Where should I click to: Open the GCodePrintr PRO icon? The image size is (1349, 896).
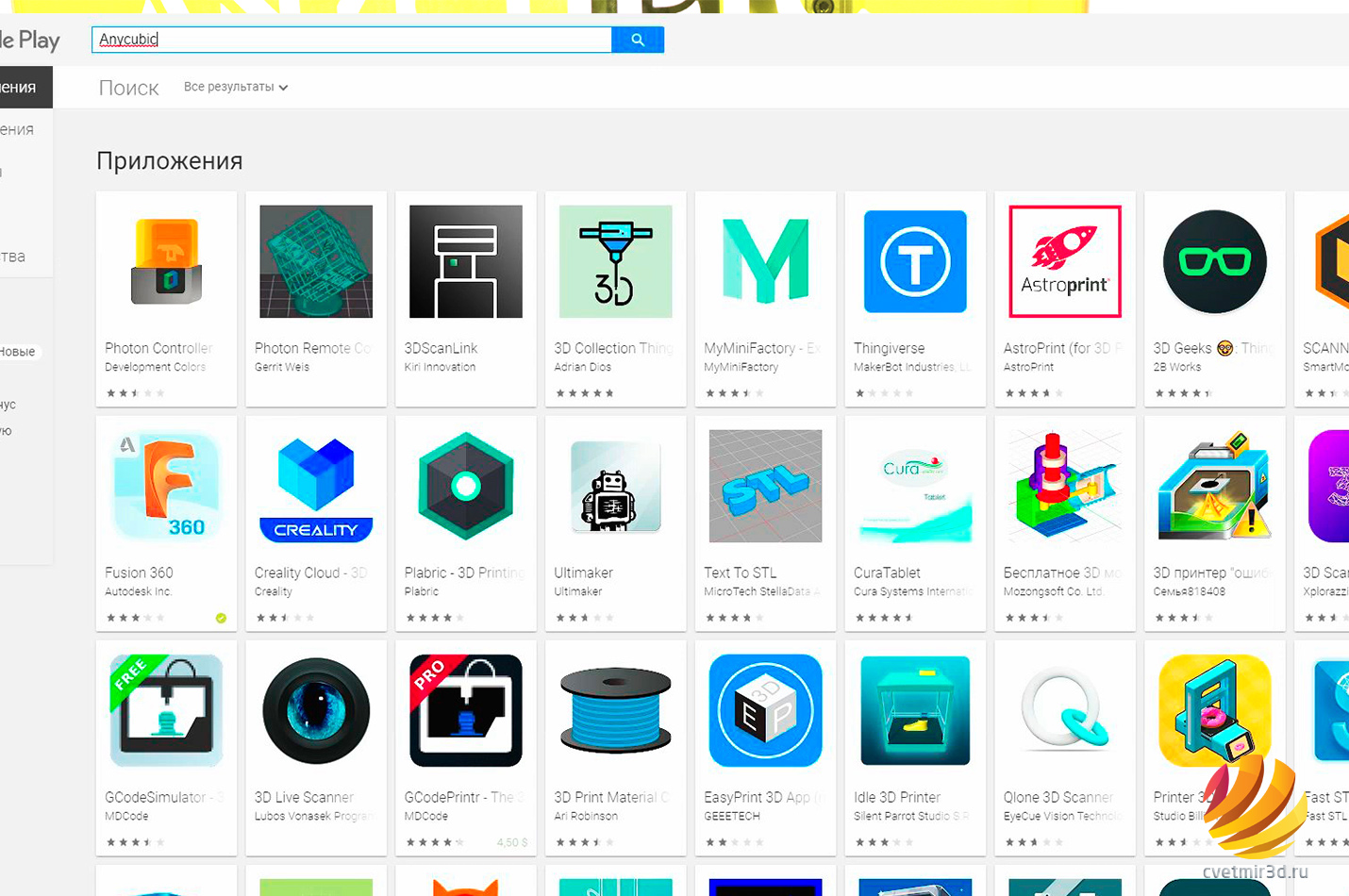(x=466, y=710)
